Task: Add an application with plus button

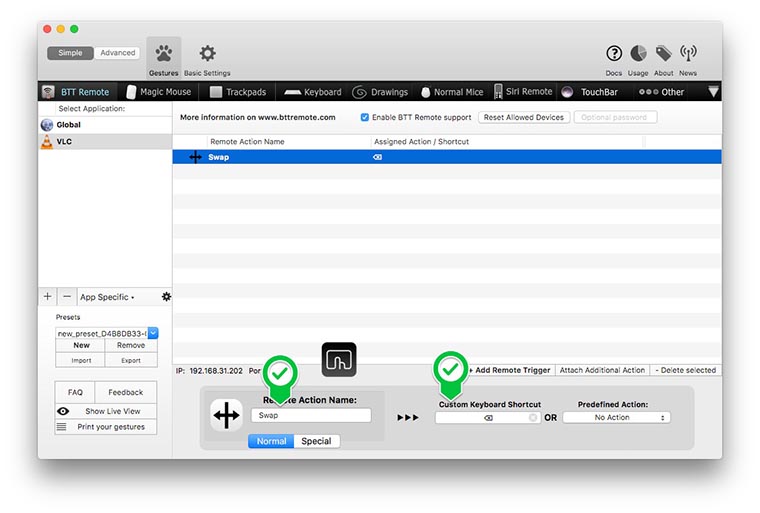Action: pyautogui.click(x=48, y=296)
